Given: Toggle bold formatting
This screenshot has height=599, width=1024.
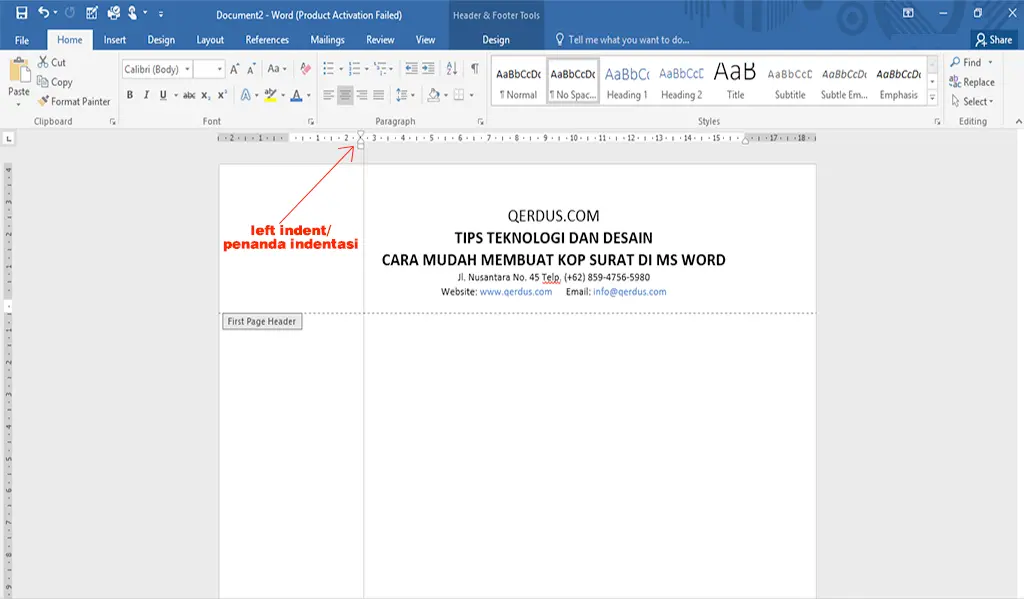Looking at the screenshot, I should 130,95.
